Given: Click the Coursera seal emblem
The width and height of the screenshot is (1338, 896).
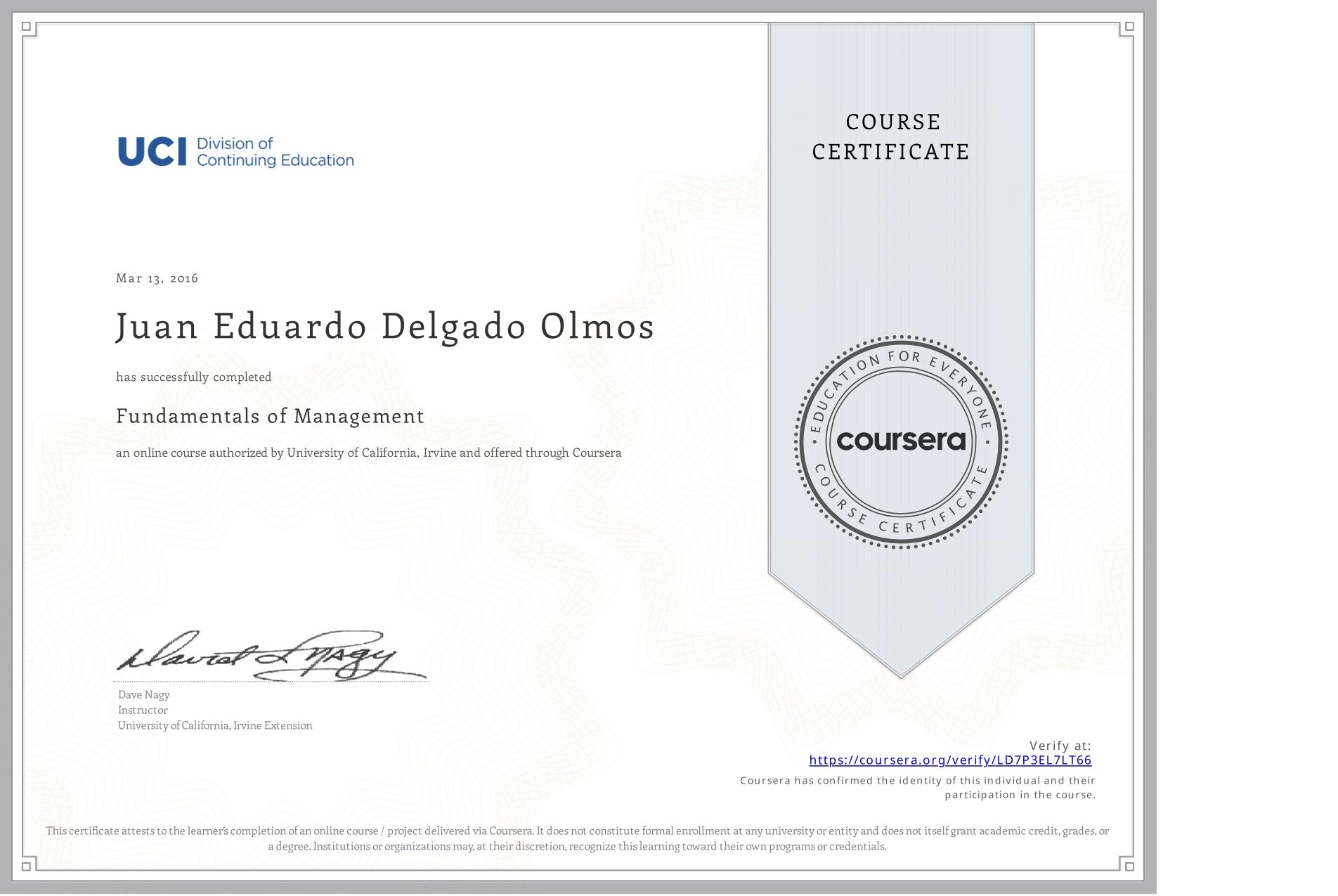Looking at the screenshot, I should click(901, 441).
